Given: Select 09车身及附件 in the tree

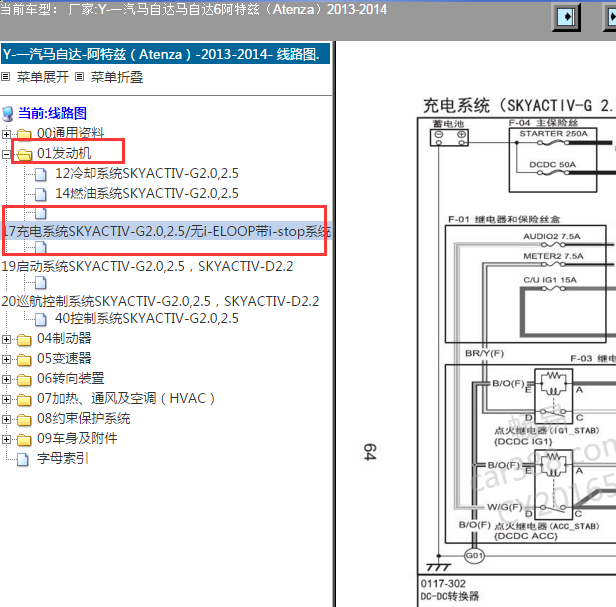Looking at the screenshot, I should 77,438.
